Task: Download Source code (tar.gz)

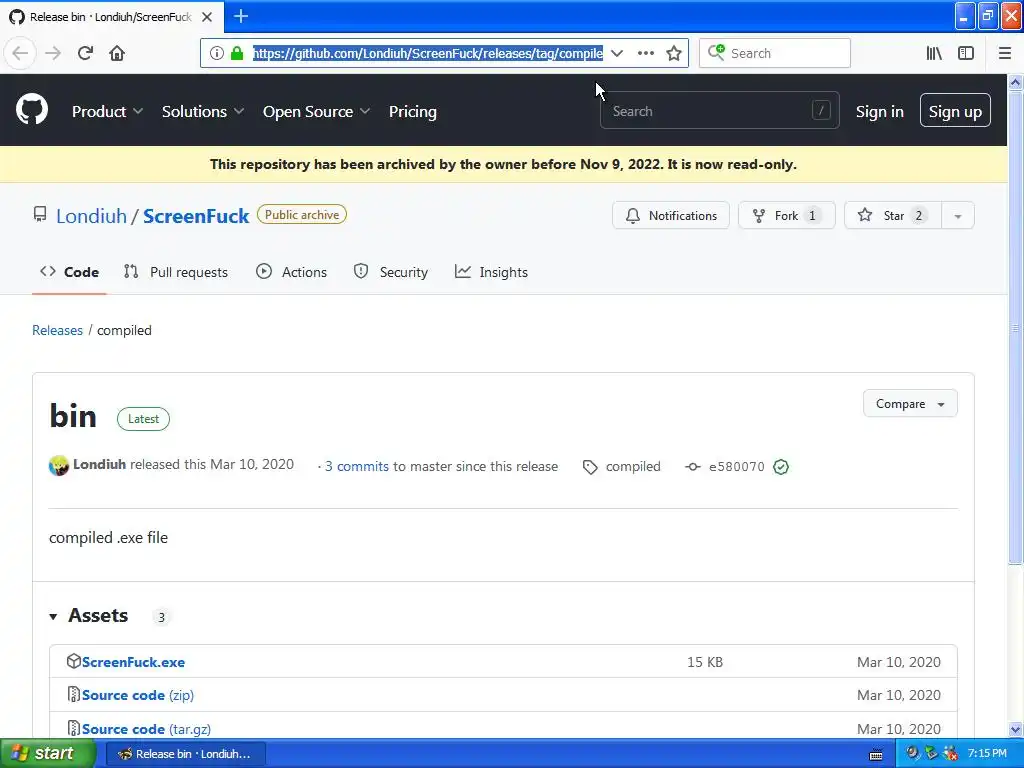Action: point(146,729)
